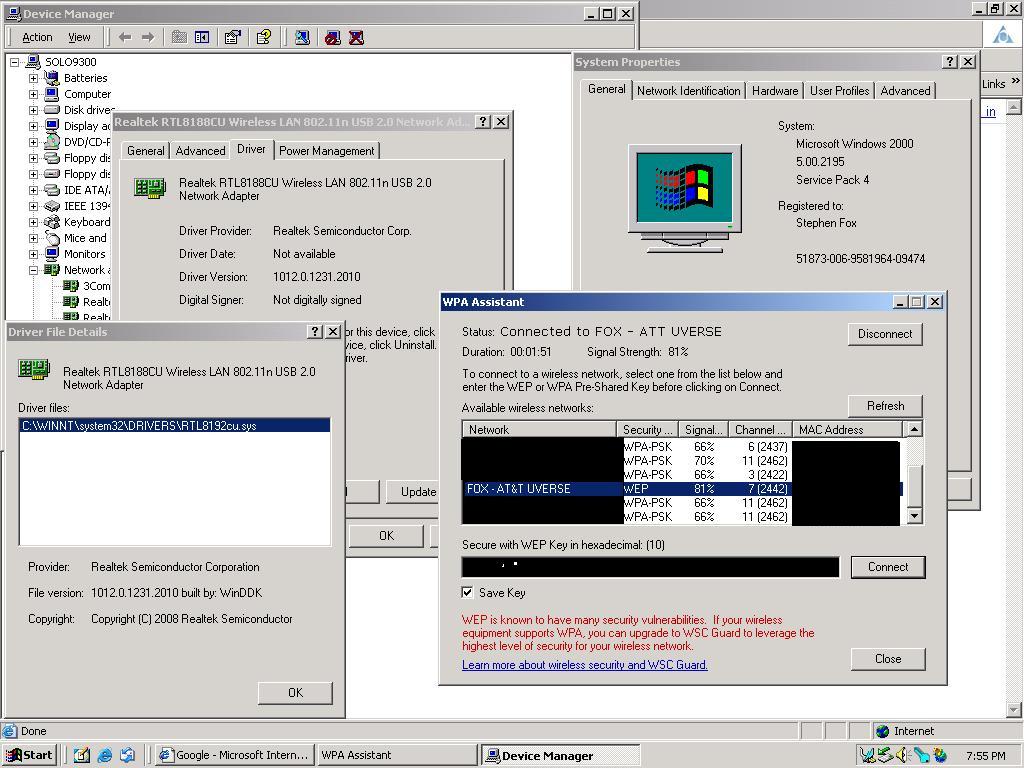Click the Up One Level toolbar icon
The image size is (1024, 768).
(x=179, y=37)
